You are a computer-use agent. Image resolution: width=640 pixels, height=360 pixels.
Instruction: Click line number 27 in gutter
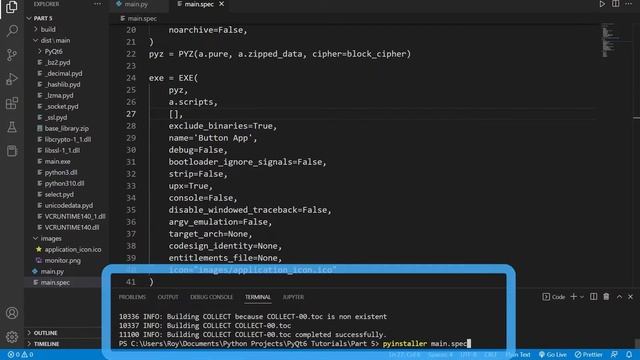coord(131,114)
